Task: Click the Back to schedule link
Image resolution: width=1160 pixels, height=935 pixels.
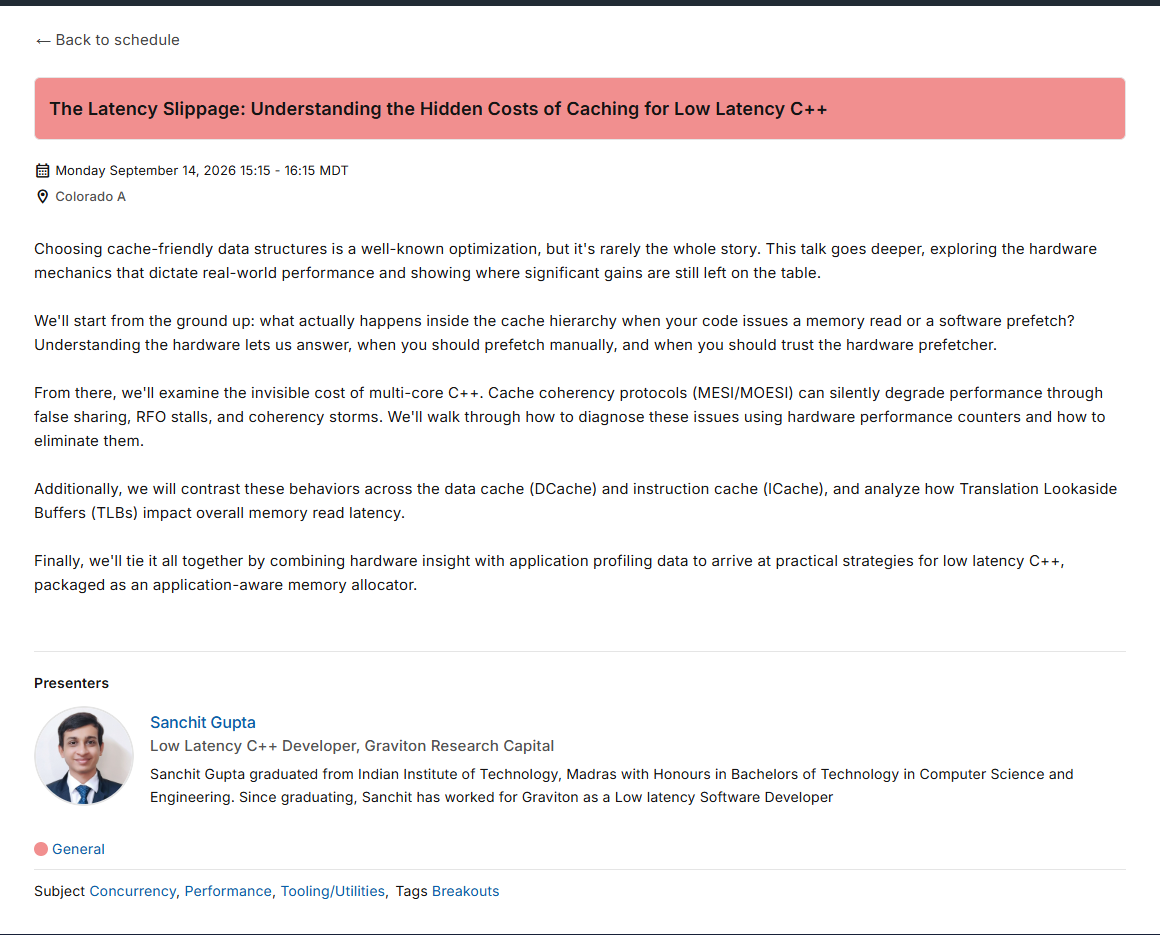Action: pyautogui.click(x=107, y=40)
